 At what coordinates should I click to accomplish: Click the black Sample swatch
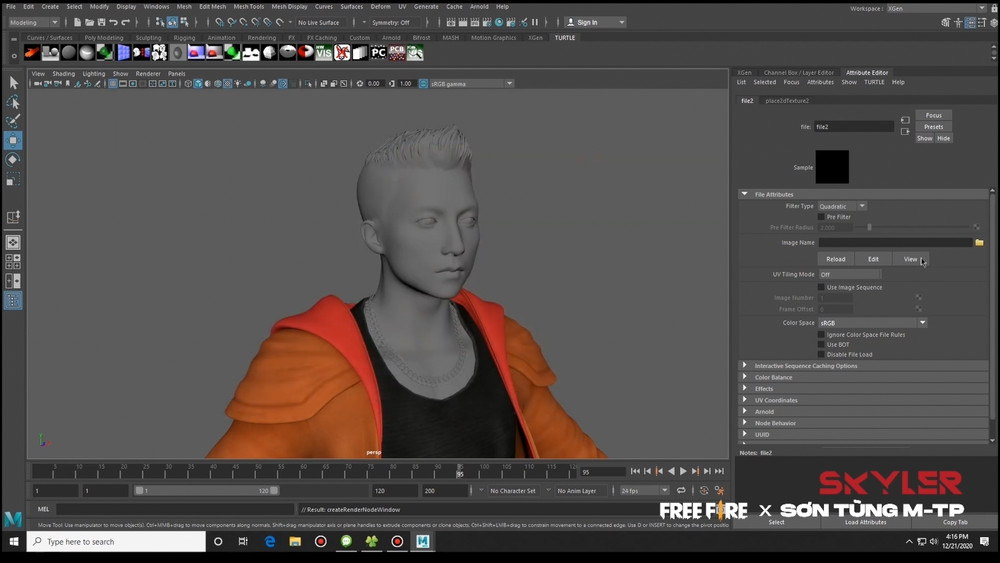tap(832, 167)
